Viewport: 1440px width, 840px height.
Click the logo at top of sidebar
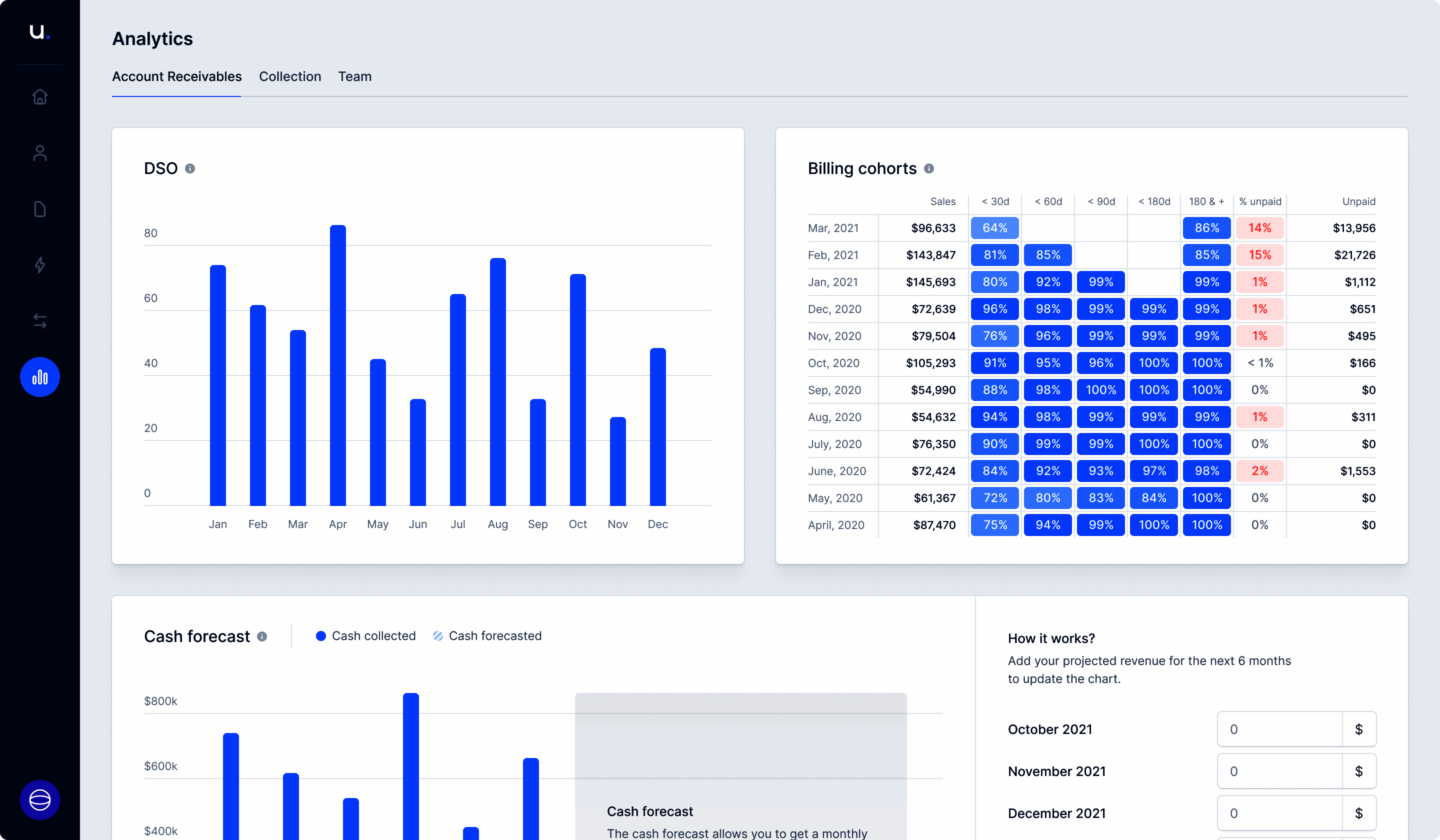(x=39, y=31)
